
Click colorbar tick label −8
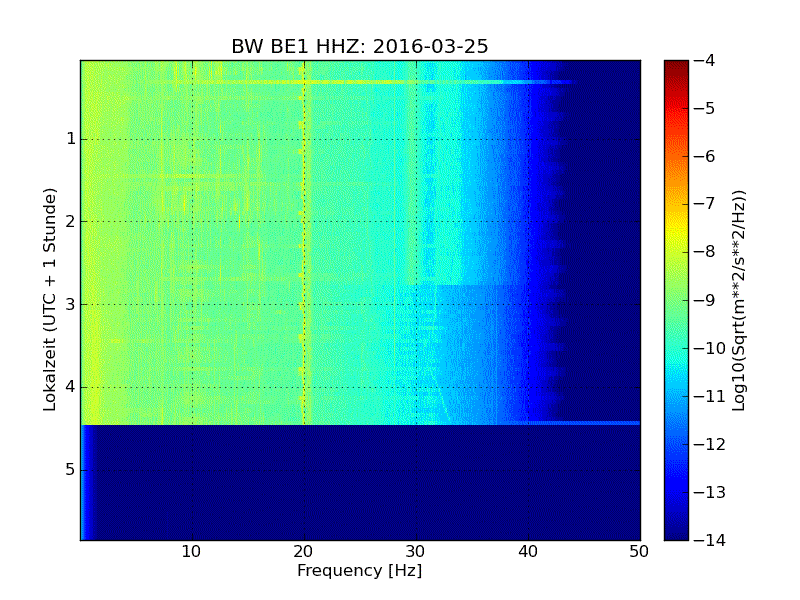click(x=705, y=252)
